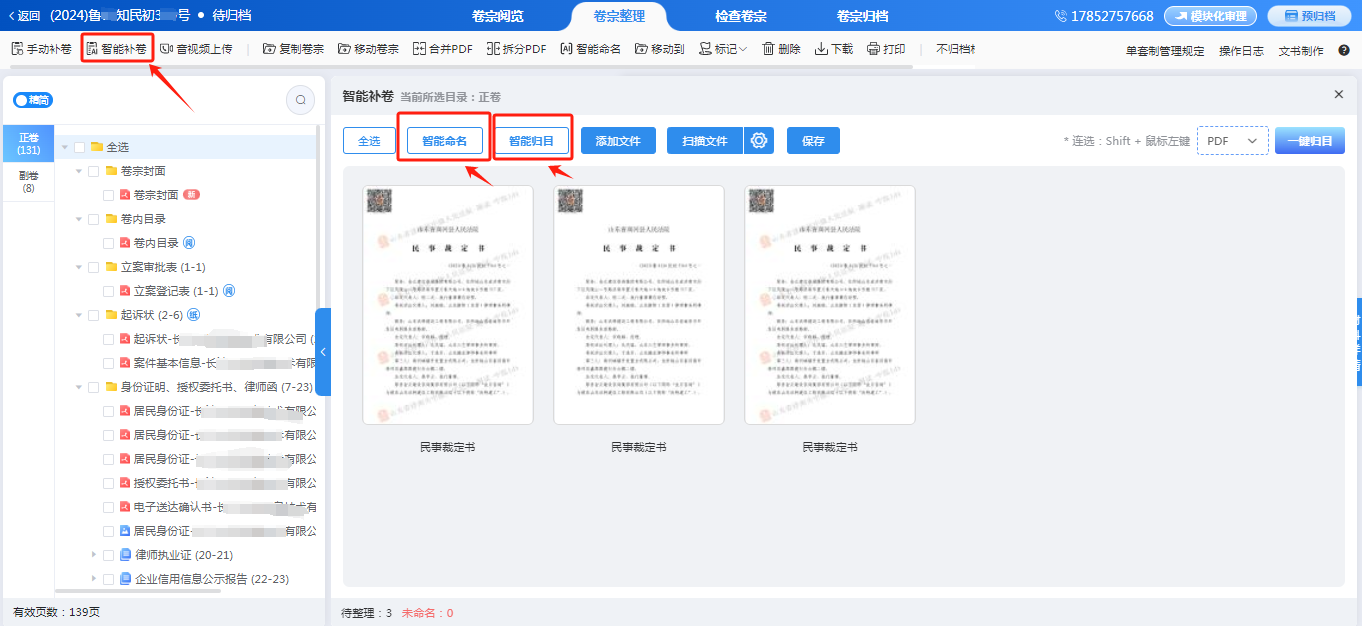Switch to the 卷宗阅览 tab
The image size is (1362, 626).
(x=497, y=16)
